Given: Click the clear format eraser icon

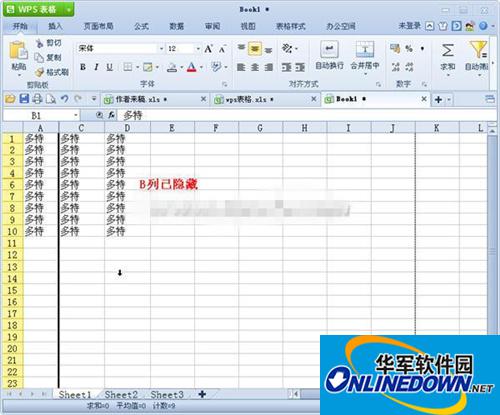Looking at the screenshot, I should 216,67.
